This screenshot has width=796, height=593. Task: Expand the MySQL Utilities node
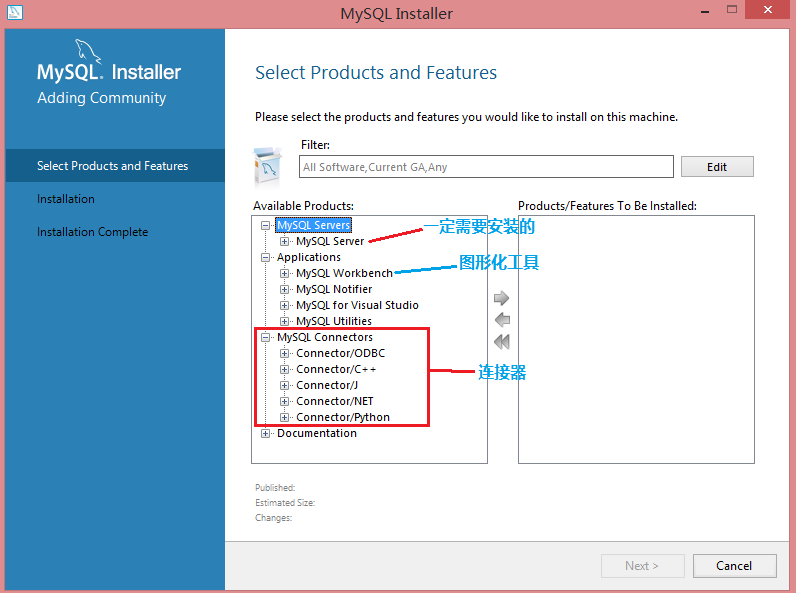click(x=284, y=321)
